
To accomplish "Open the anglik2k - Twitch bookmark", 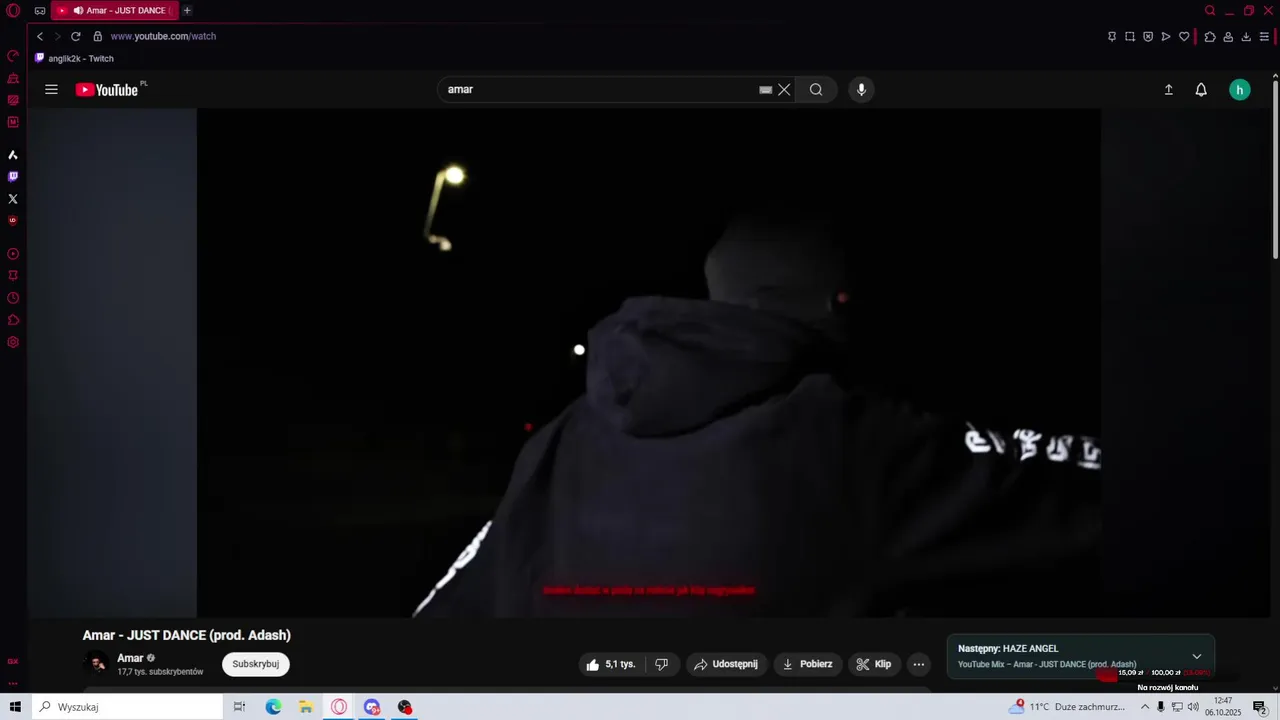I will point(74,58).
